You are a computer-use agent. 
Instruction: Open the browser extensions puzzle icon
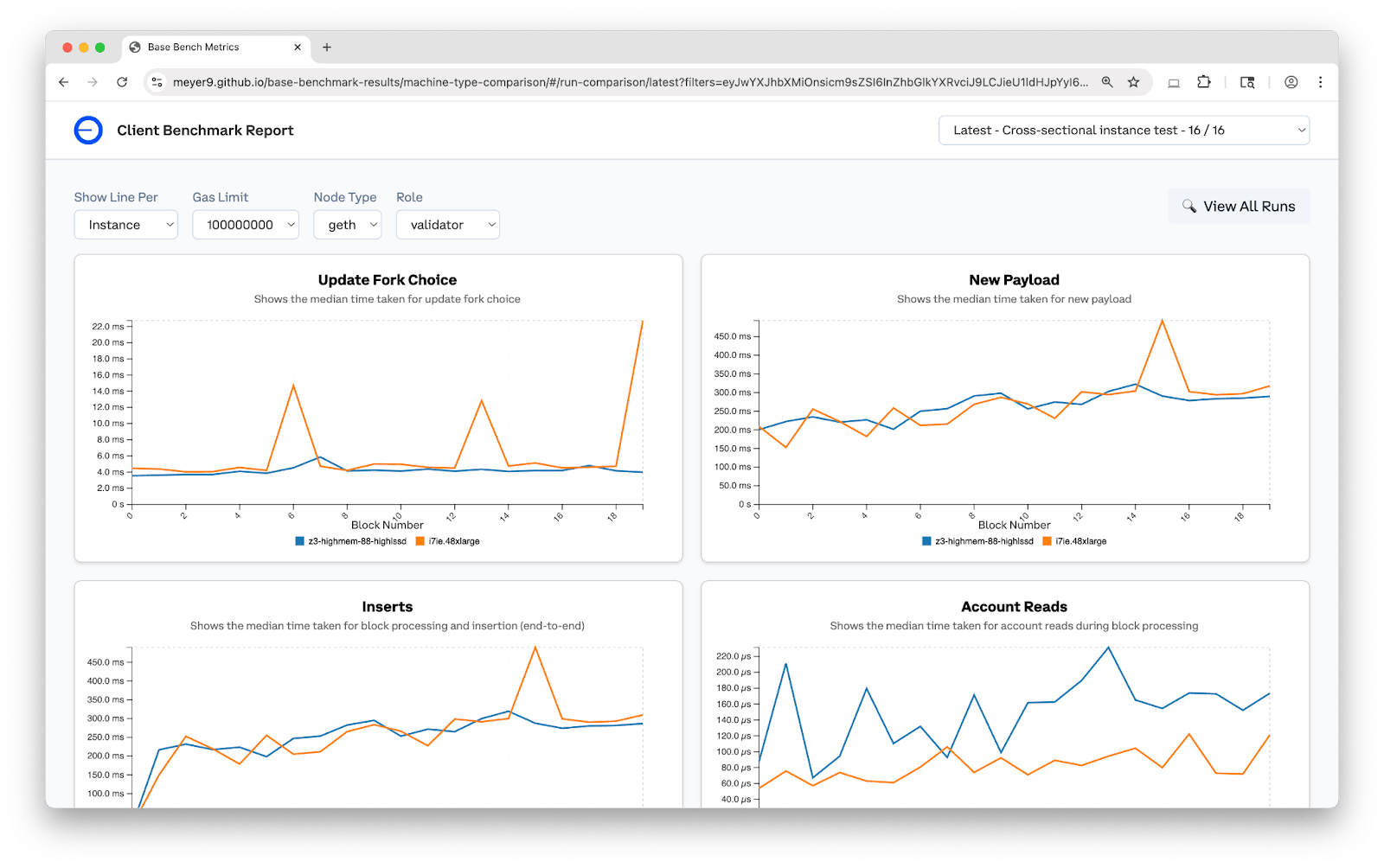coord(1203,82)
